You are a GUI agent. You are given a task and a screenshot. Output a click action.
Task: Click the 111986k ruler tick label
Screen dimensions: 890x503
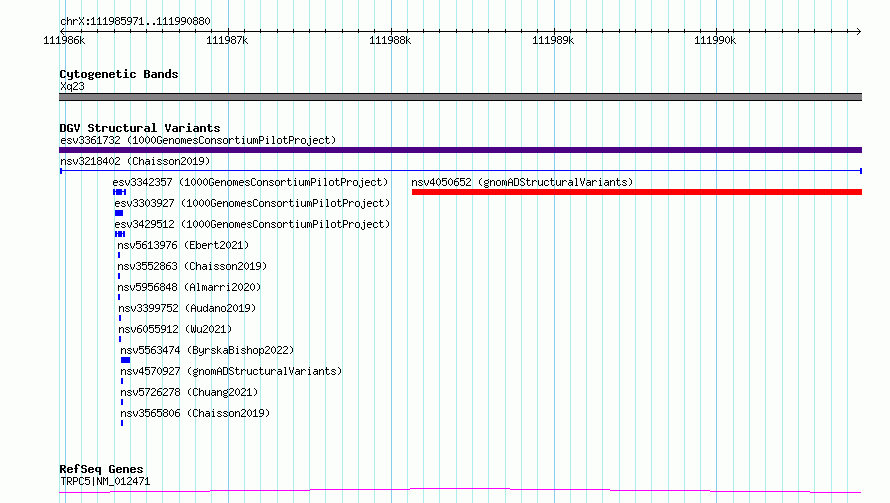pos(64,40)
